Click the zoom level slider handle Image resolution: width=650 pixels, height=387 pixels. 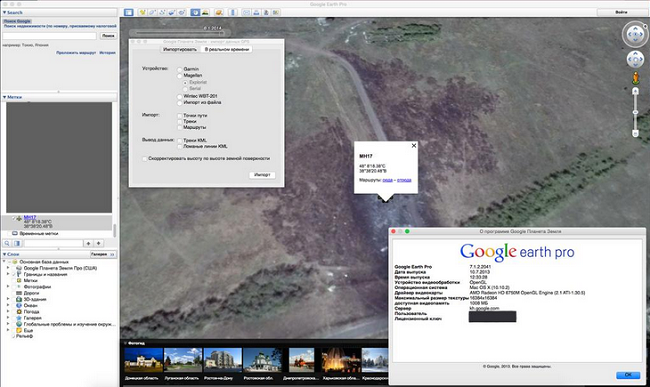[x=635, y=112]
